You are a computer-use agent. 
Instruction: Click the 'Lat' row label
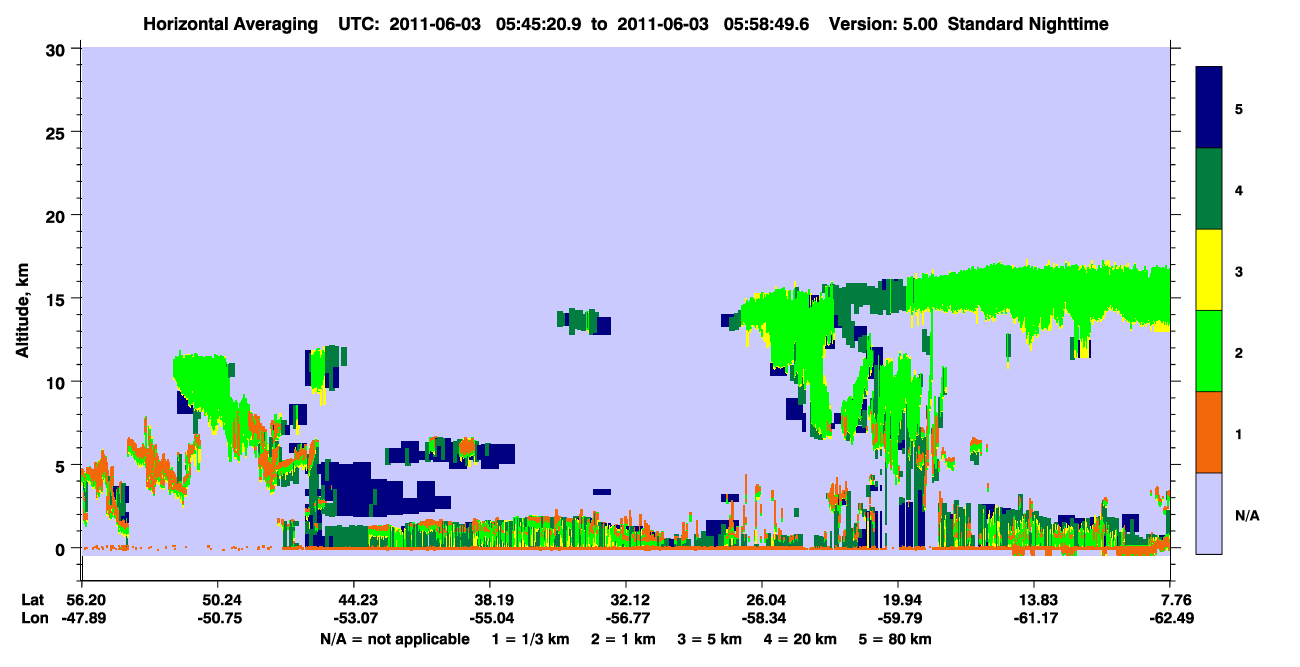coord(33,600)
